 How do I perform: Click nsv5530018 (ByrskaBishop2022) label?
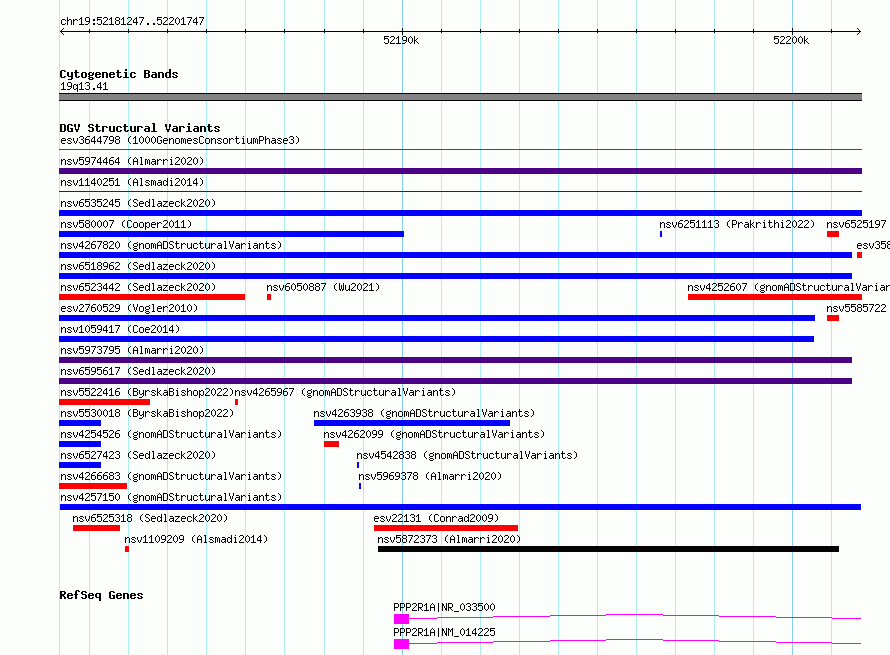(x=147, y=413)
